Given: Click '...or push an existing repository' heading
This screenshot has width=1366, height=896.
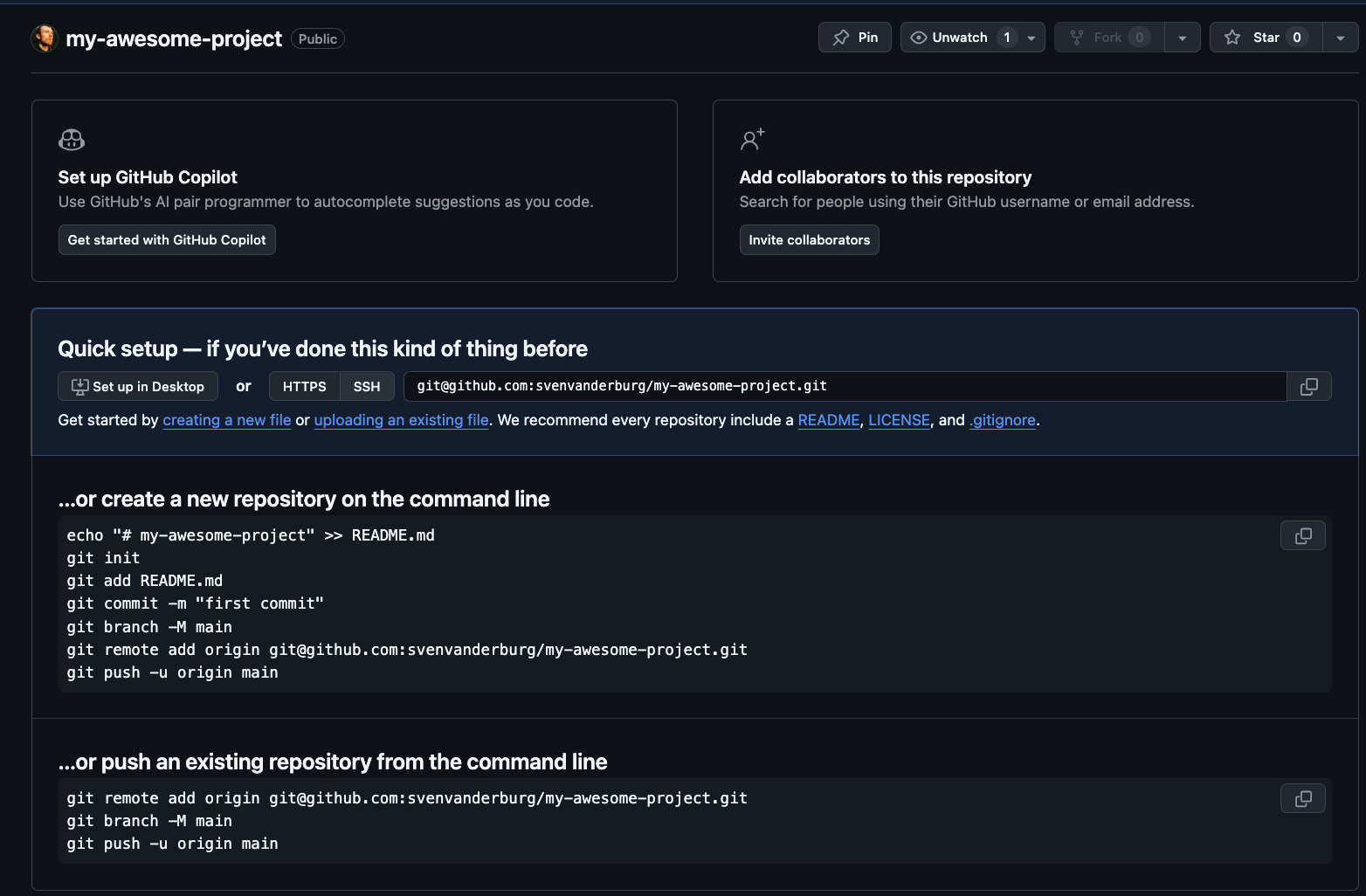Looking at the screenshot, I should 333,762.
